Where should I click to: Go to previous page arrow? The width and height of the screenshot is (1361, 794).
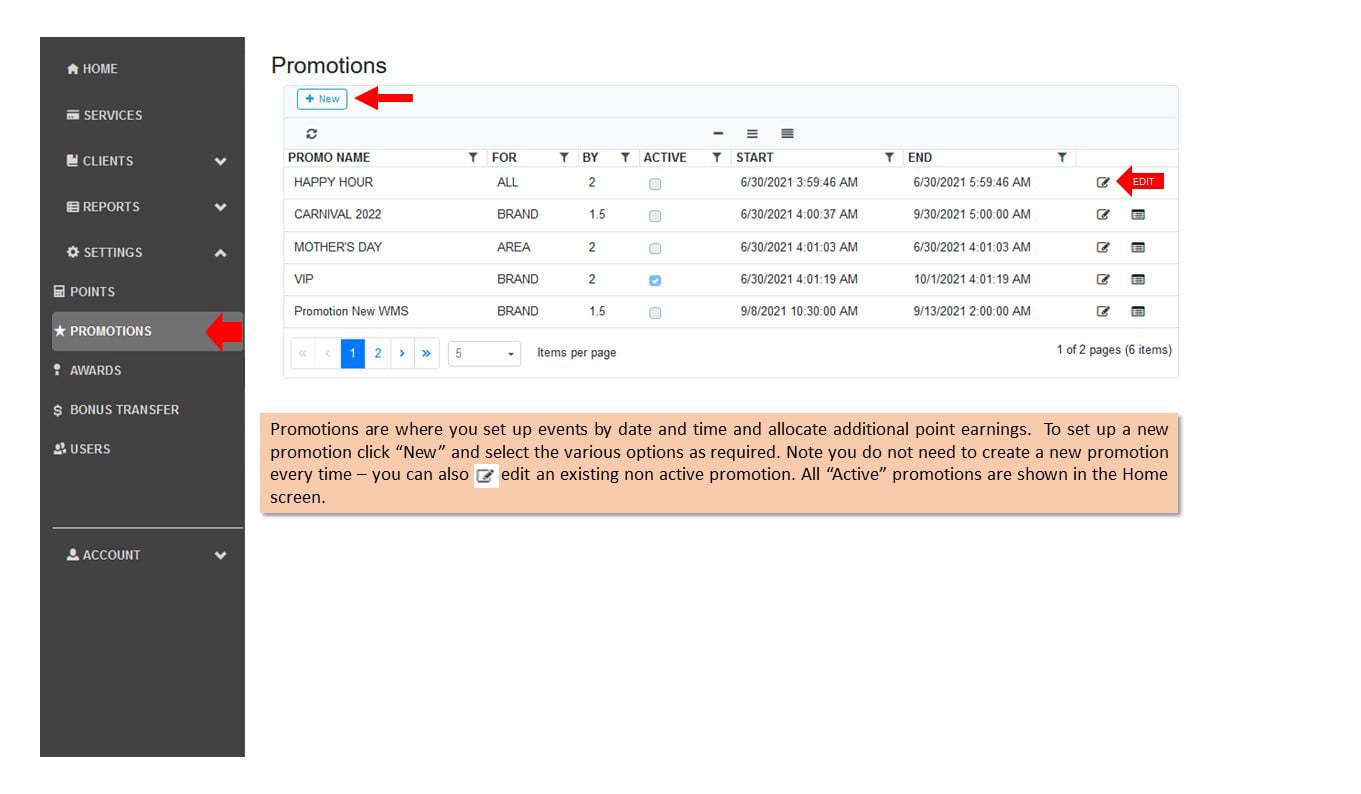pos(328,353)
